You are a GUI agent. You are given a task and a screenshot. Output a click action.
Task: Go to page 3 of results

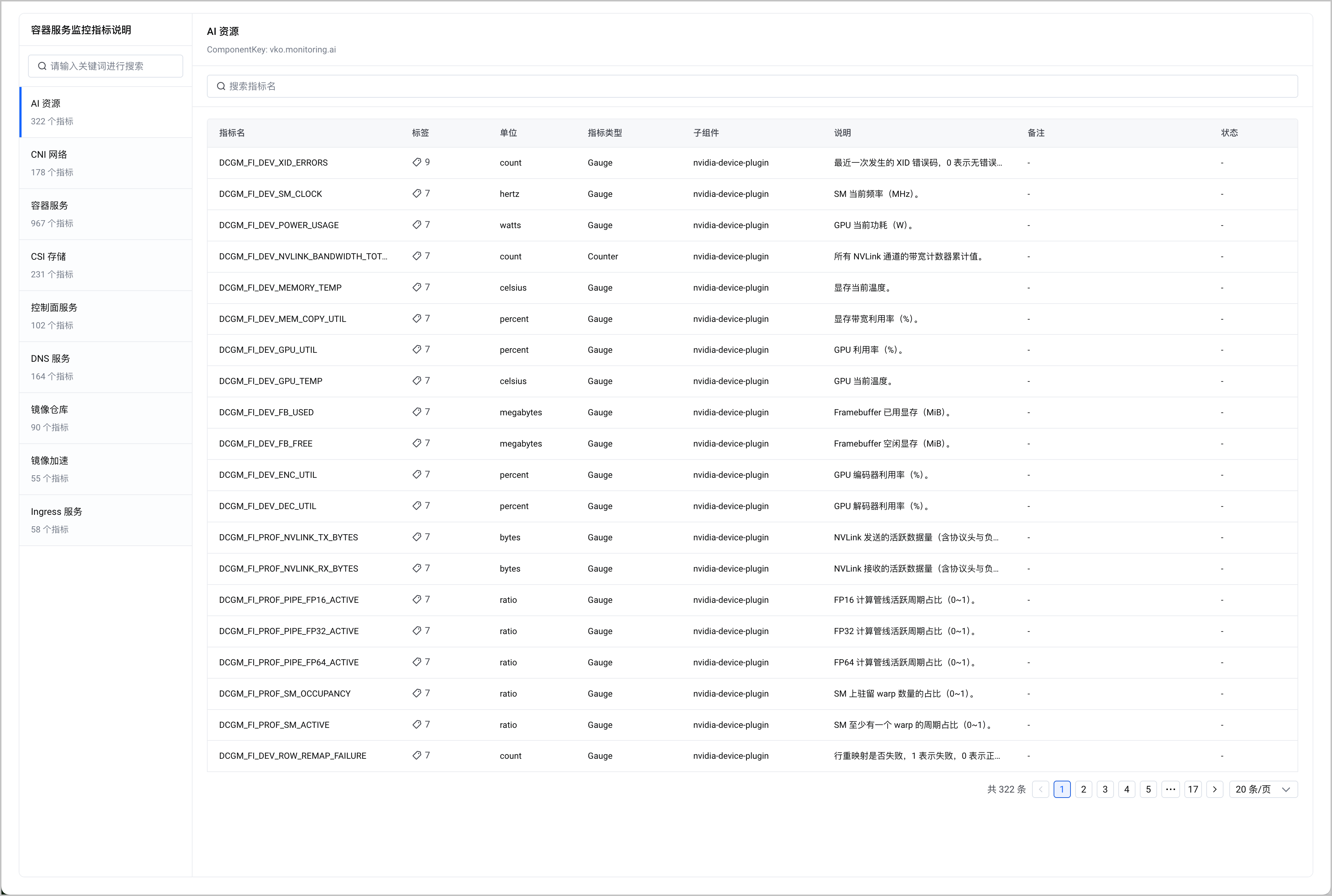pos(1105,789)
